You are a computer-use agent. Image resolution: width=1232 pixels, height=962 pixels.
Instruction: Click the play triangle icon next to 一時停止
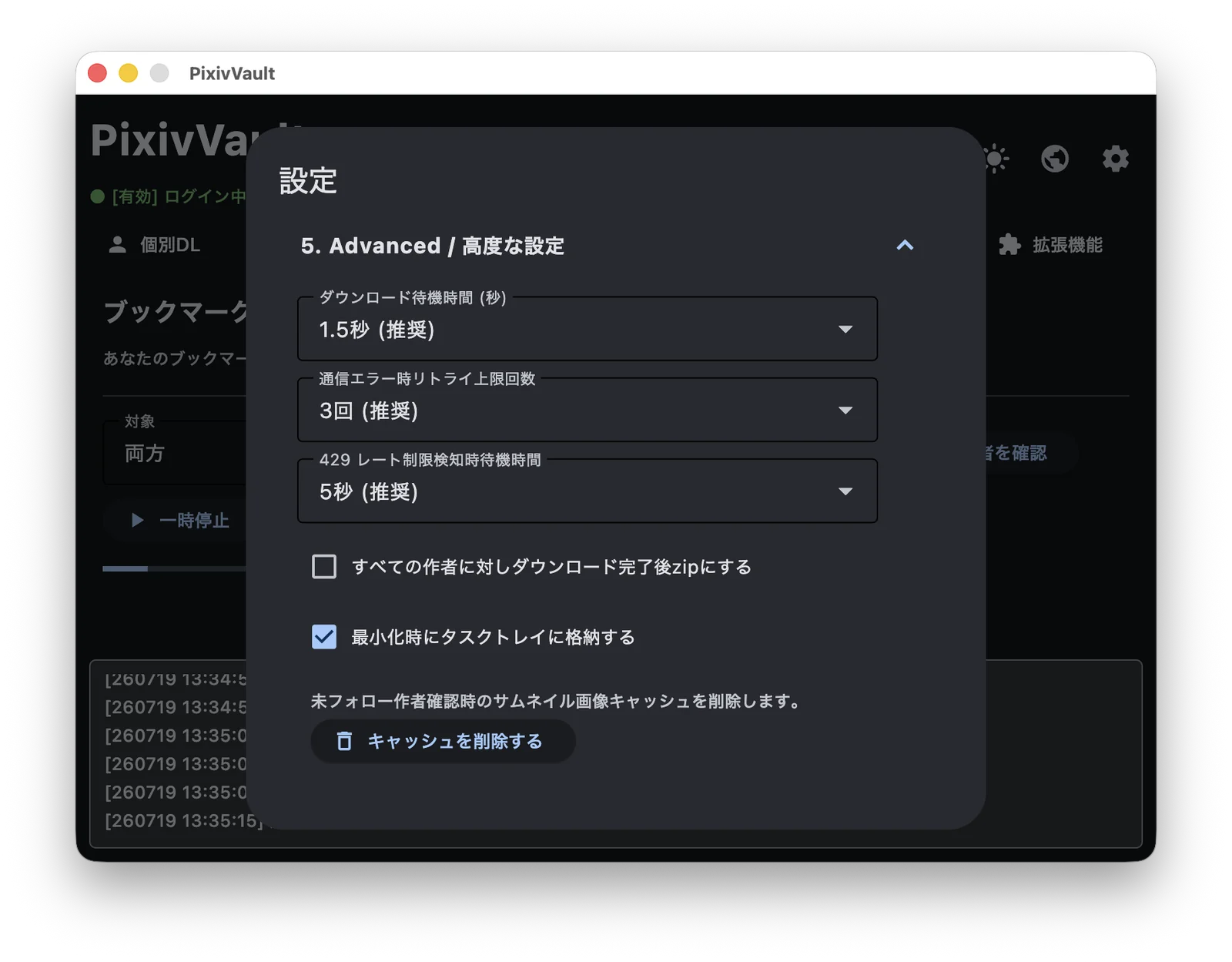tap(137, 520)
